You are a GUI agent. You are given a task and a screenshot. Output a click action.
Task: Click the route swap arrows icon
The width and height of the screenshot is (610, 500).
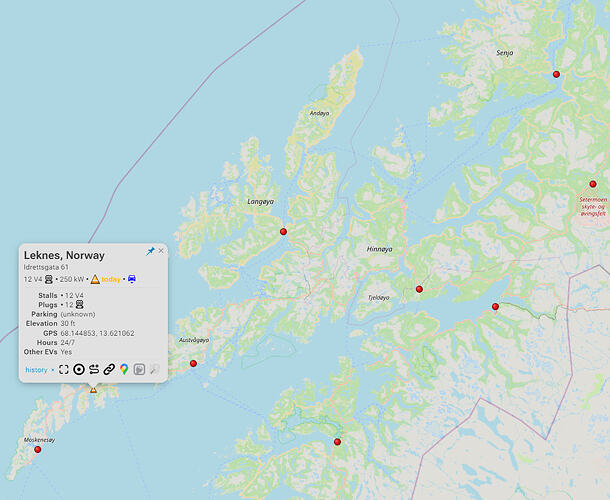94,369
